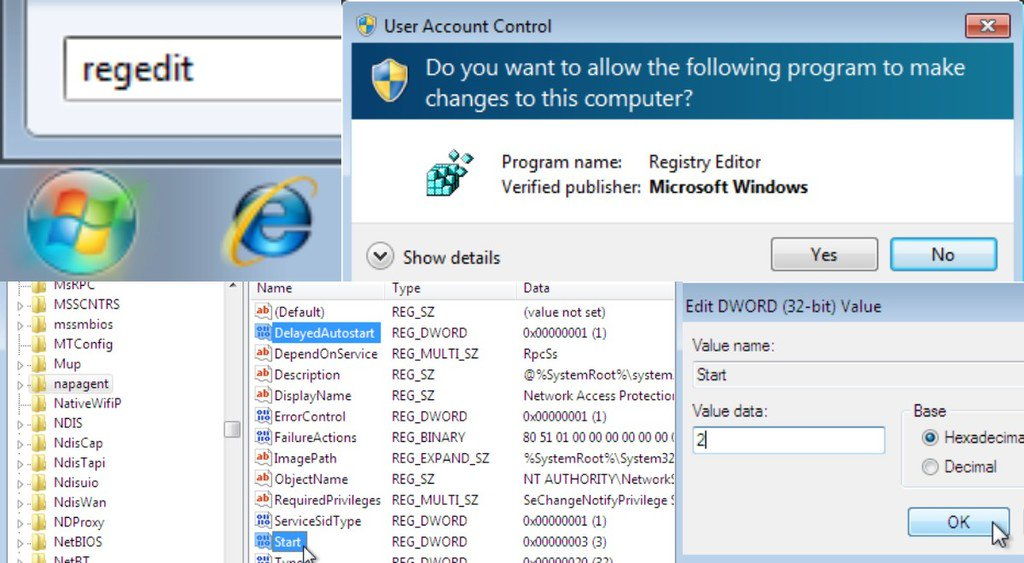Select the Decimal base option

[930, 466]
